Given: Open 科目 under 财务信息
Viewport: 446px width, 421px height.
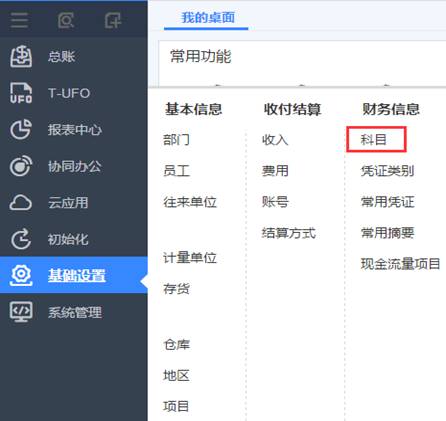Looking at the screenshot, I should (x=374, y=139).
